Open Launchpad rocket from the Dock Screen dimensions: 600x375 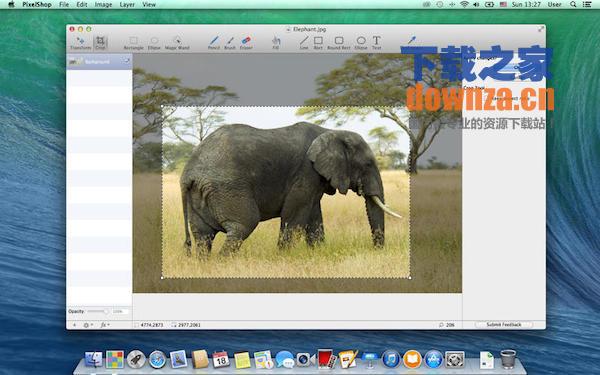(x=136, y=359)
